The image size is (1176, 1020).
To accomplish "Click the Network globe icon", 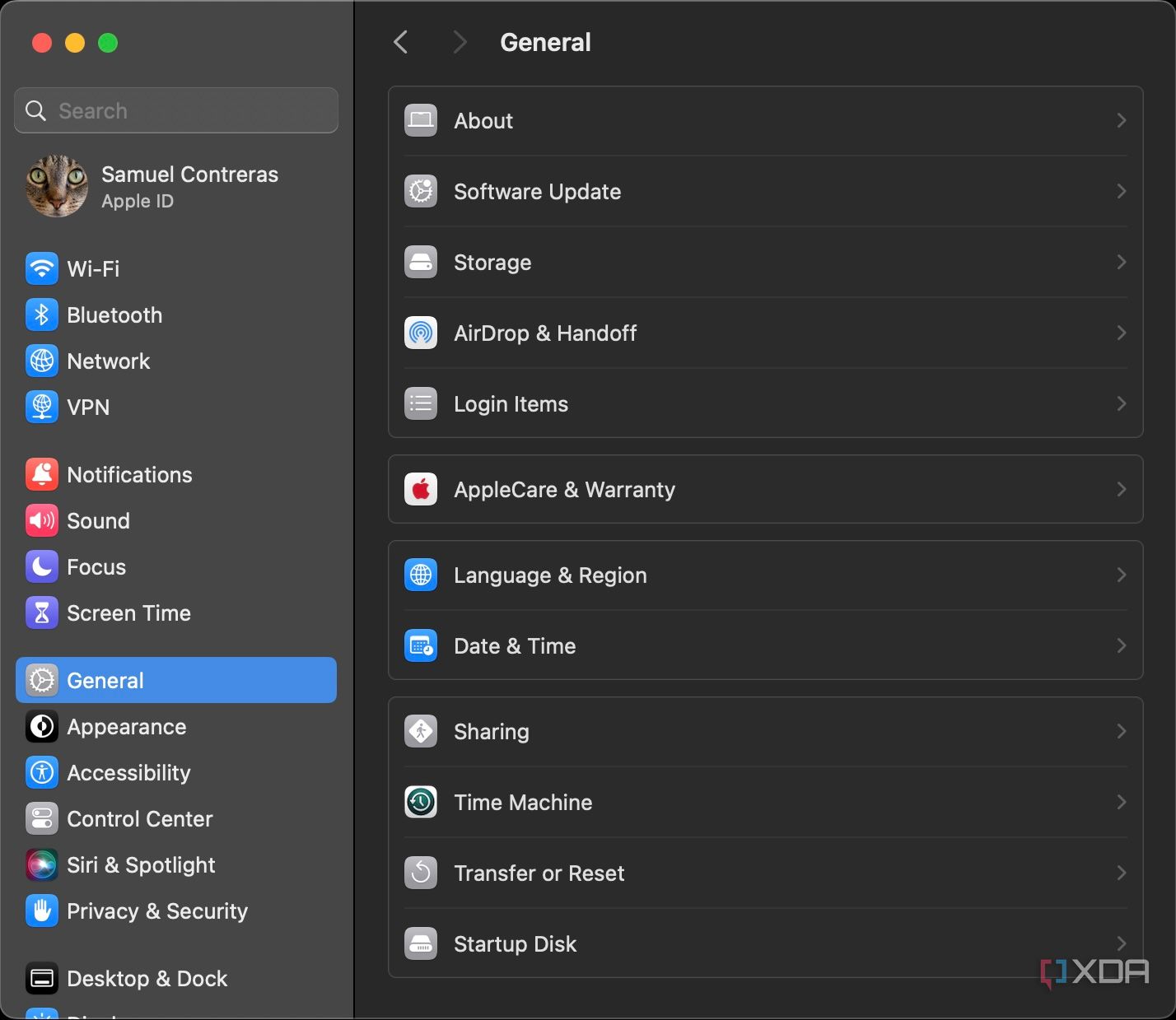I will [x=41, y=361].
